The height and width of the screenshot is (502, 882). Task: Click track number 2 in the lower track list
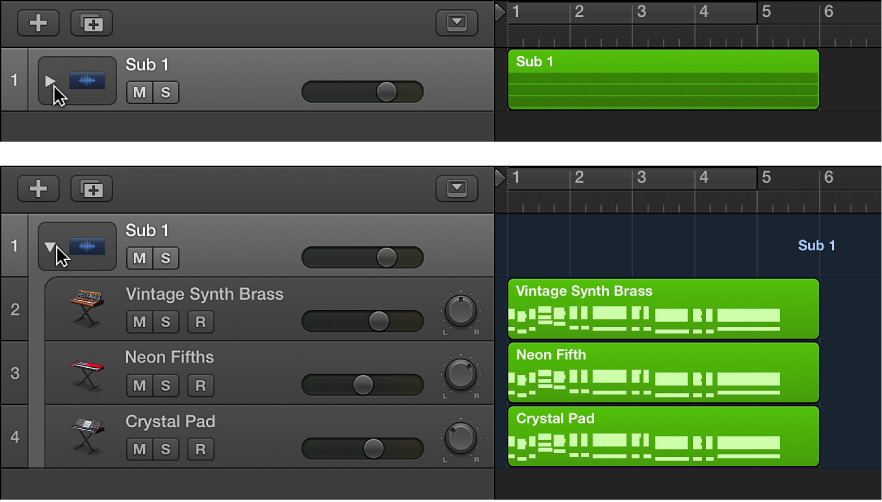(15, 309)
